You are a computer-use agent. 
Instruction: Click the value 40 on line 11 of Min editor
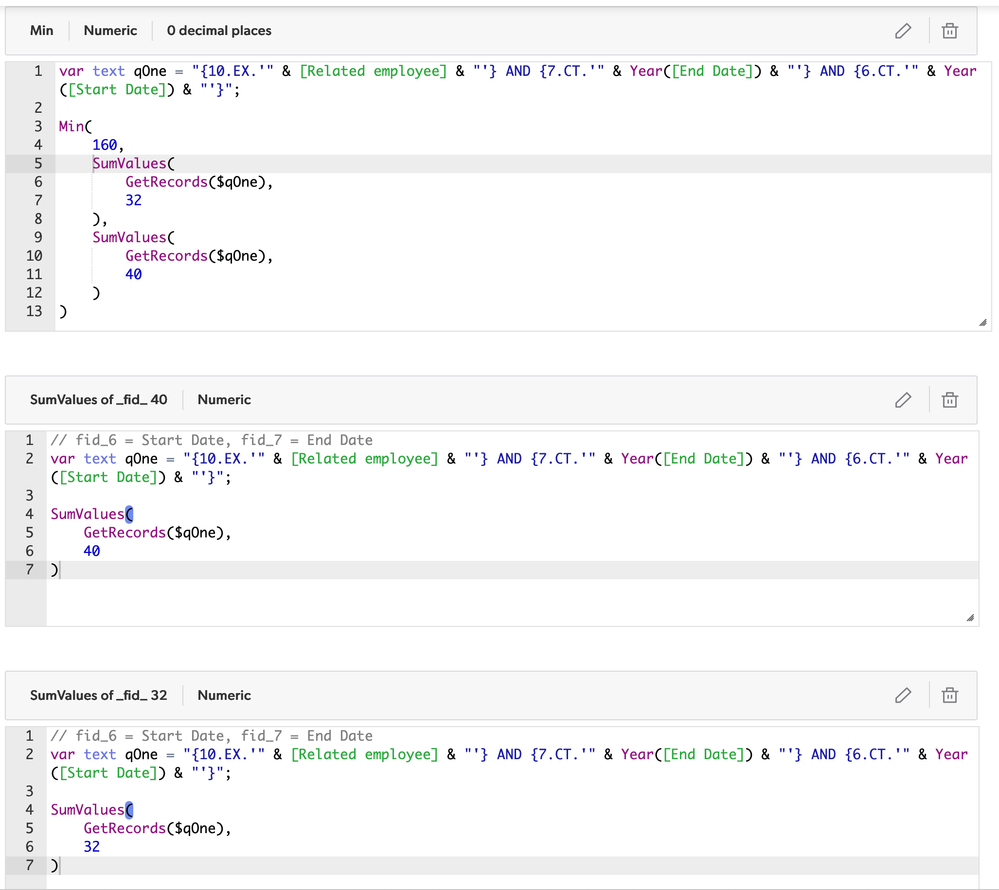pyautogui.click(x=133, y=275)
